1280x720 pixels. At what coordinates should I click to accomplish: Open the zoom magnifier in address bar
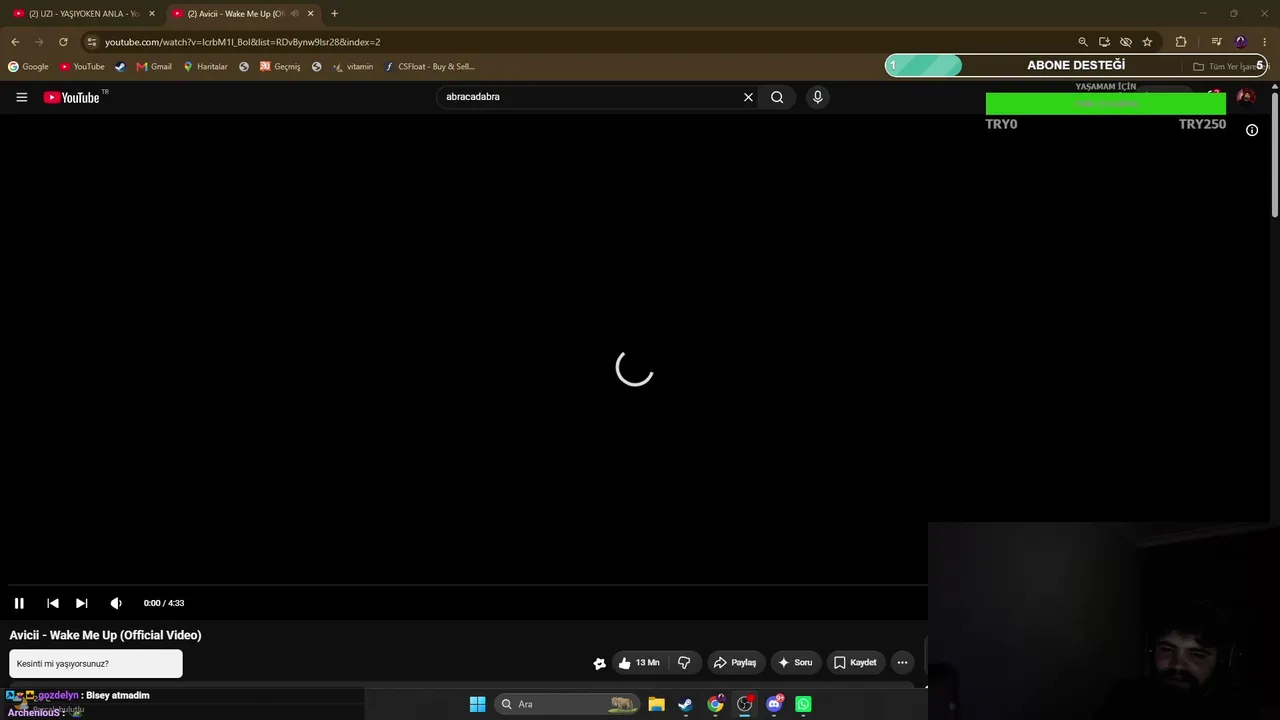(x=1082, y=42)
